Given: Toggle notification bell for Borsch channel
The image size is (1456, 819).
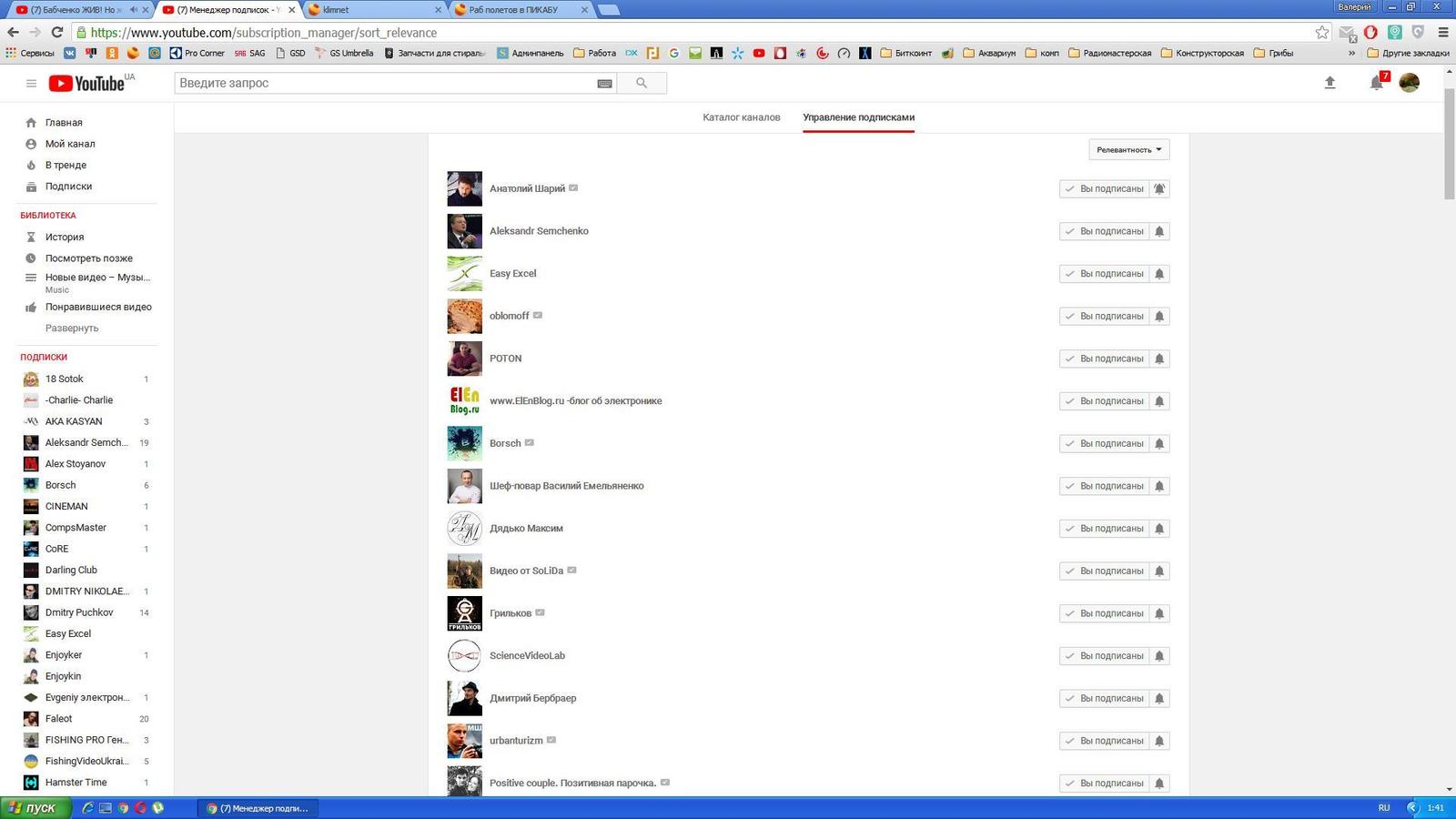Looking at the screenshot, I should point(1159,443).
